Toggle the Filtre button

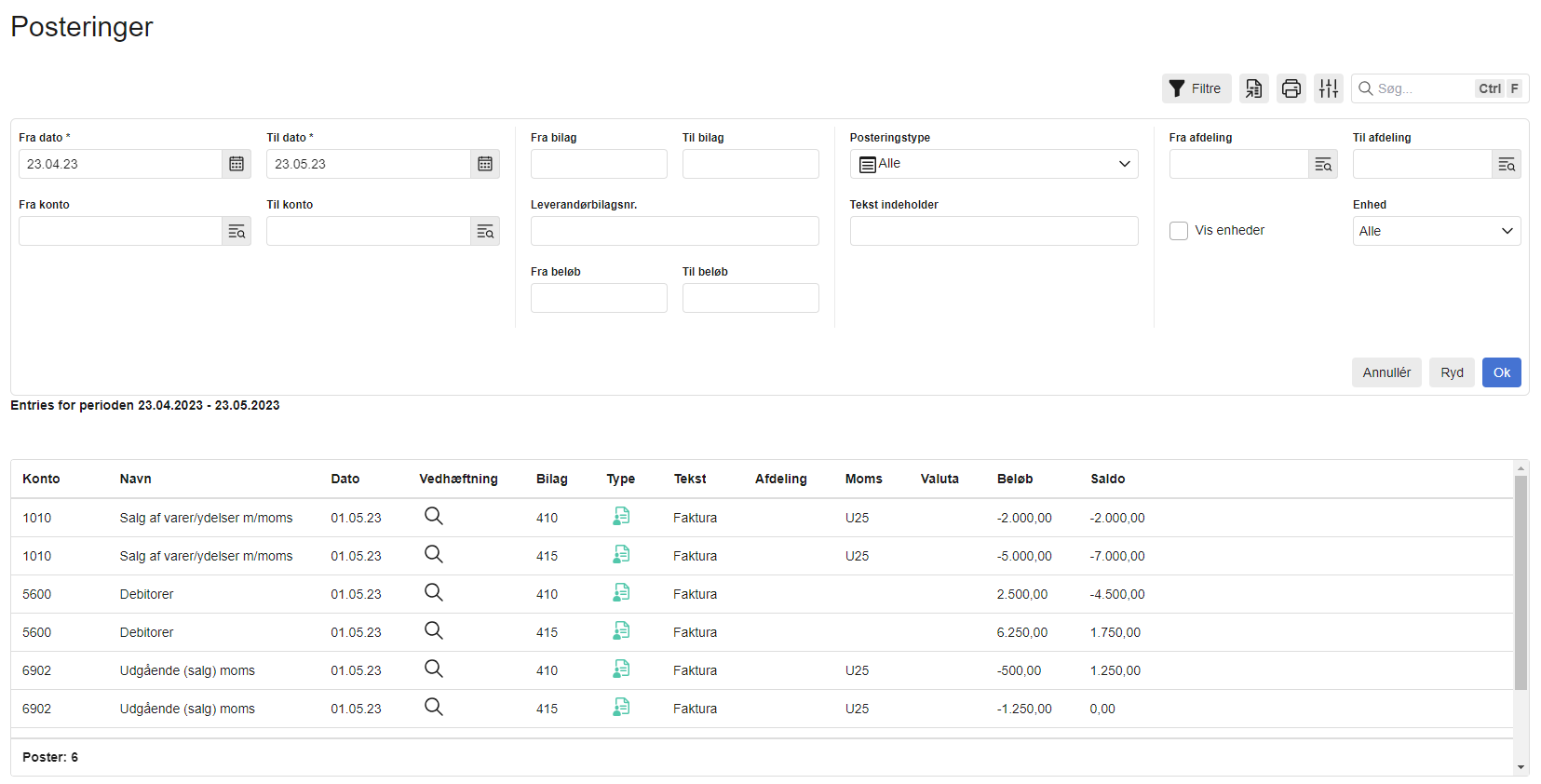point(1196,88)
